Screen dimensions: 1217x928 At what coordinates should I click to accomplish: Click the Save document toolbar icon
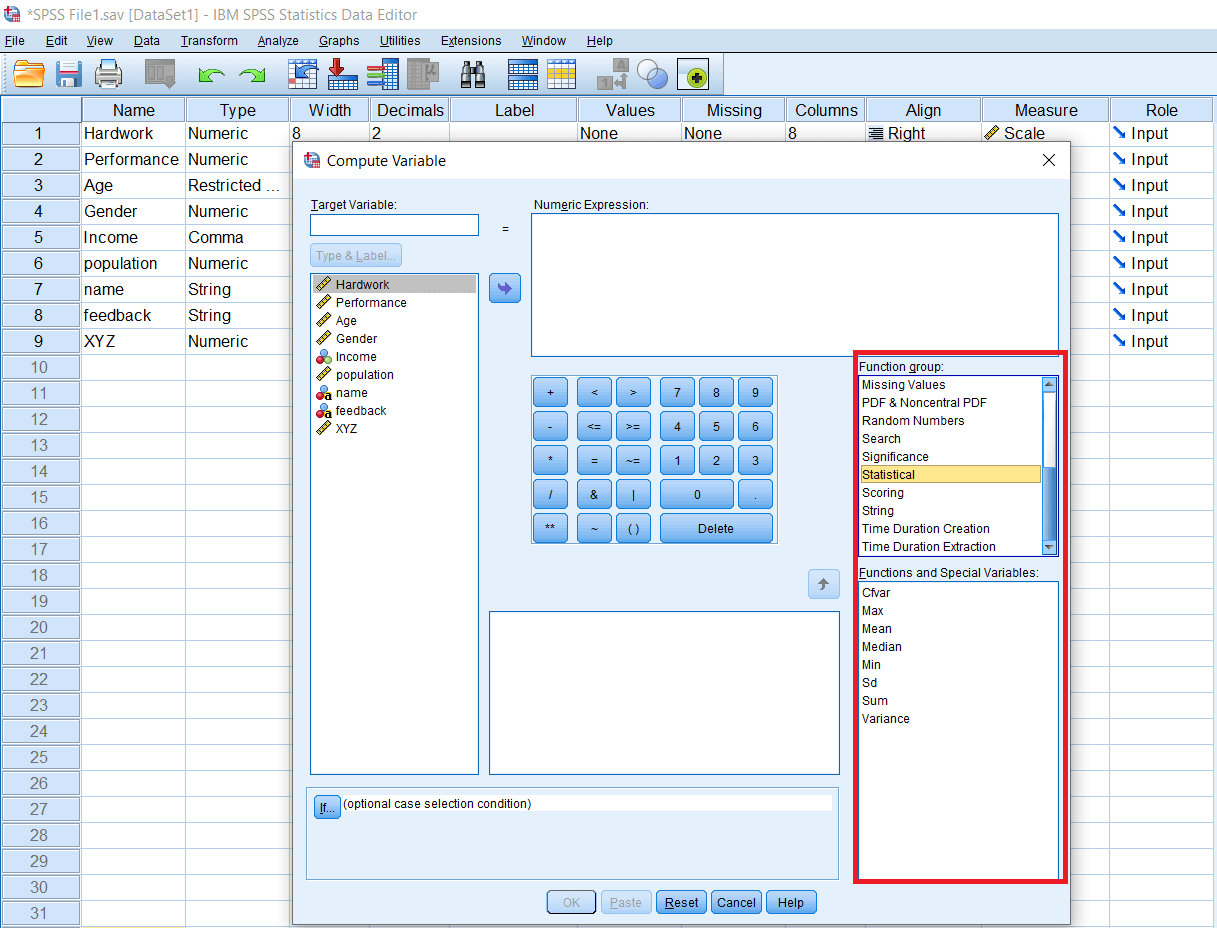(x=68, y=74)
